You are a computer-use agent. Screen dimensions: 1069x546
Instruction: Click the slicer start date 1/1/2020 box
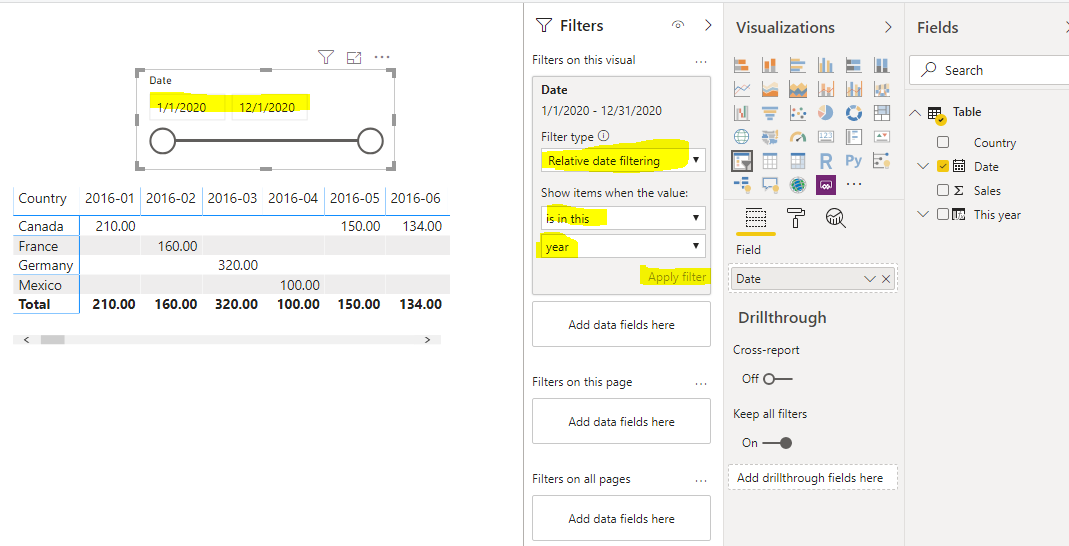187,107
